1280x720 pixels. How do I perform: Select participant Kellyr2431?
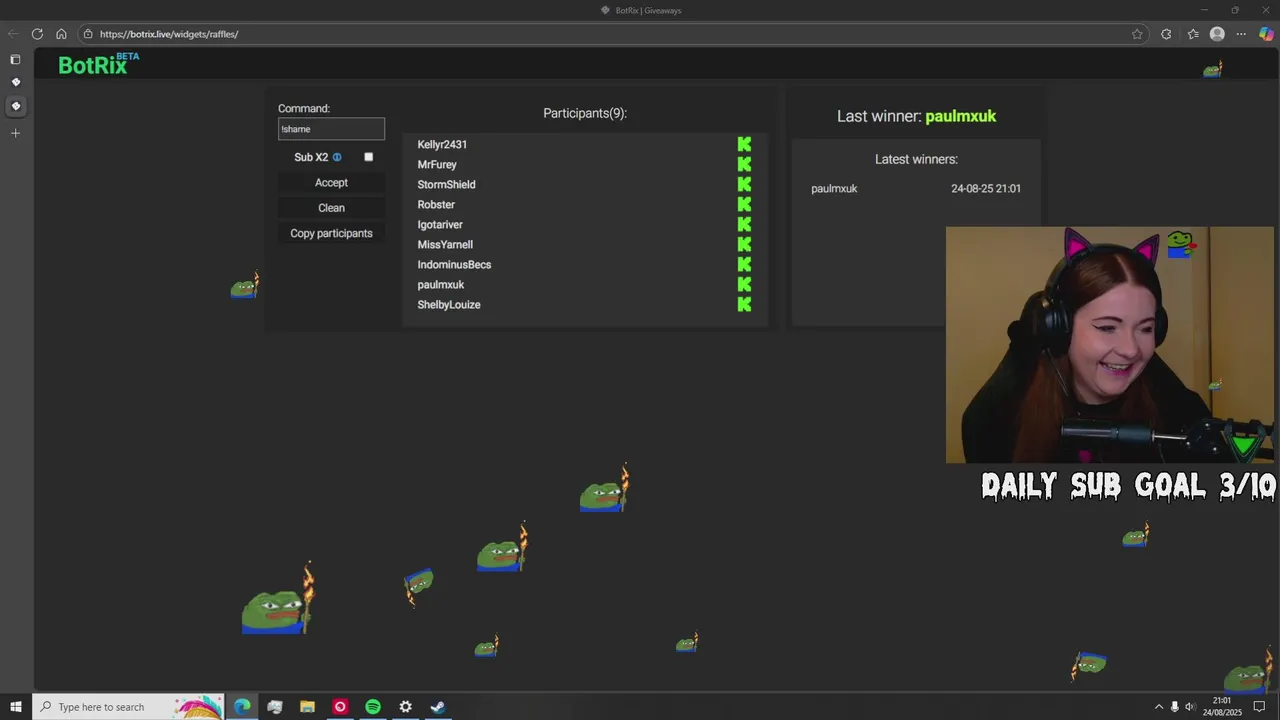pos(442,144)
